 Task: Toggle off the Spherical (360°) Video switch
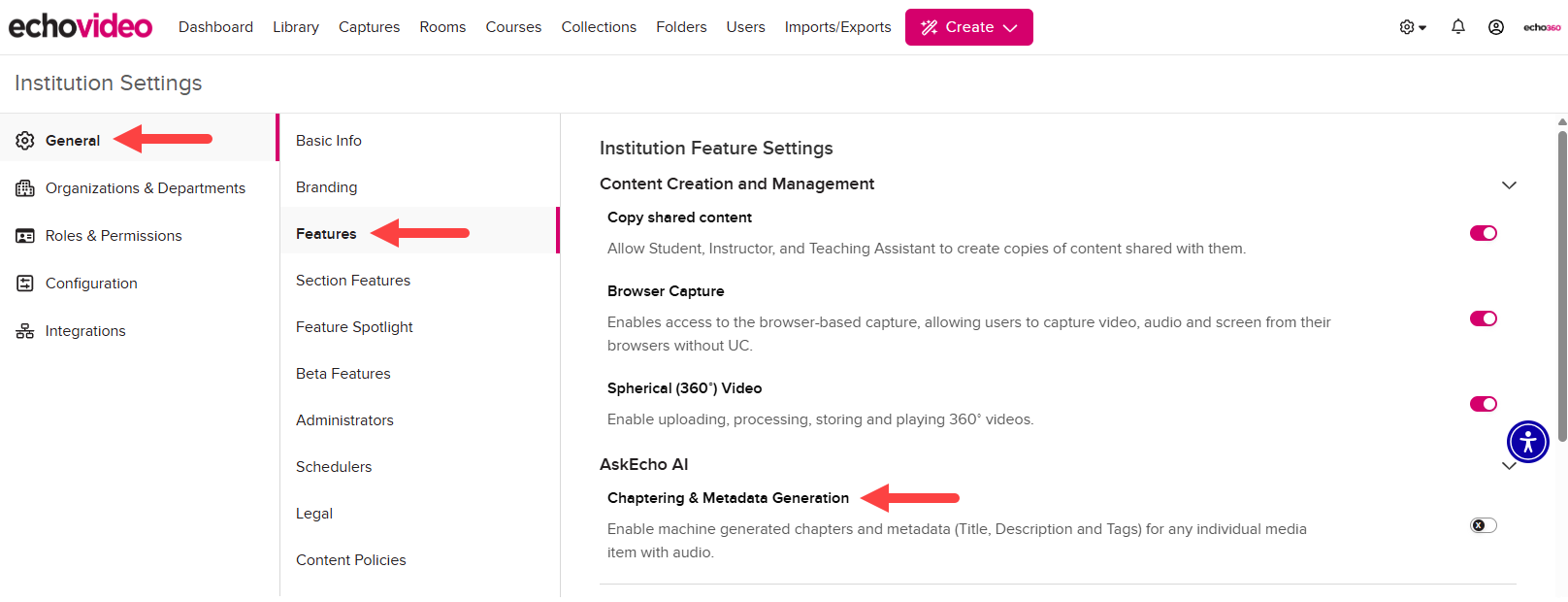(1483, 403)
